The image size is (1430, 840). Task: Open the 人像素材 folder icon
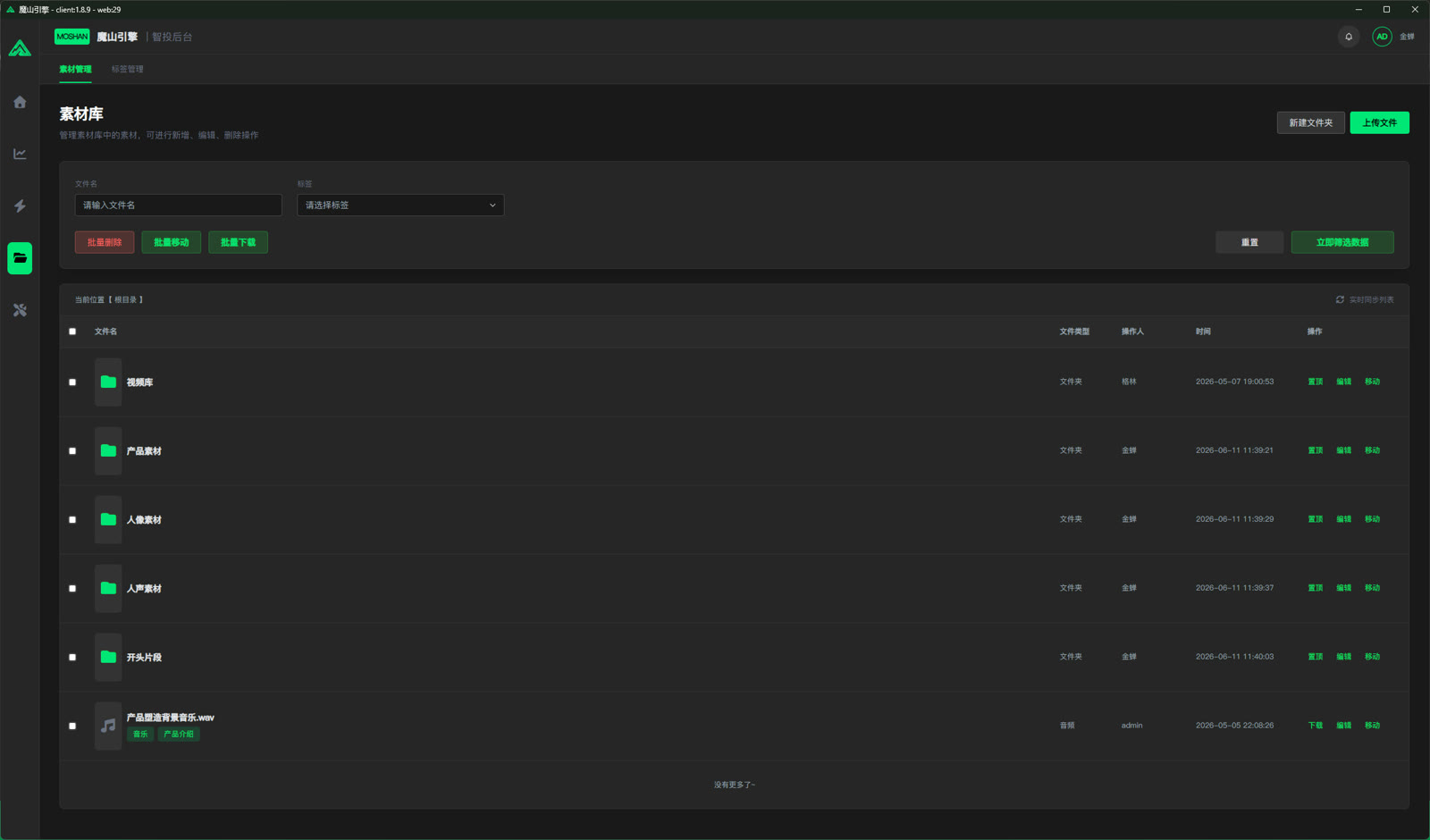pos(108,519)
